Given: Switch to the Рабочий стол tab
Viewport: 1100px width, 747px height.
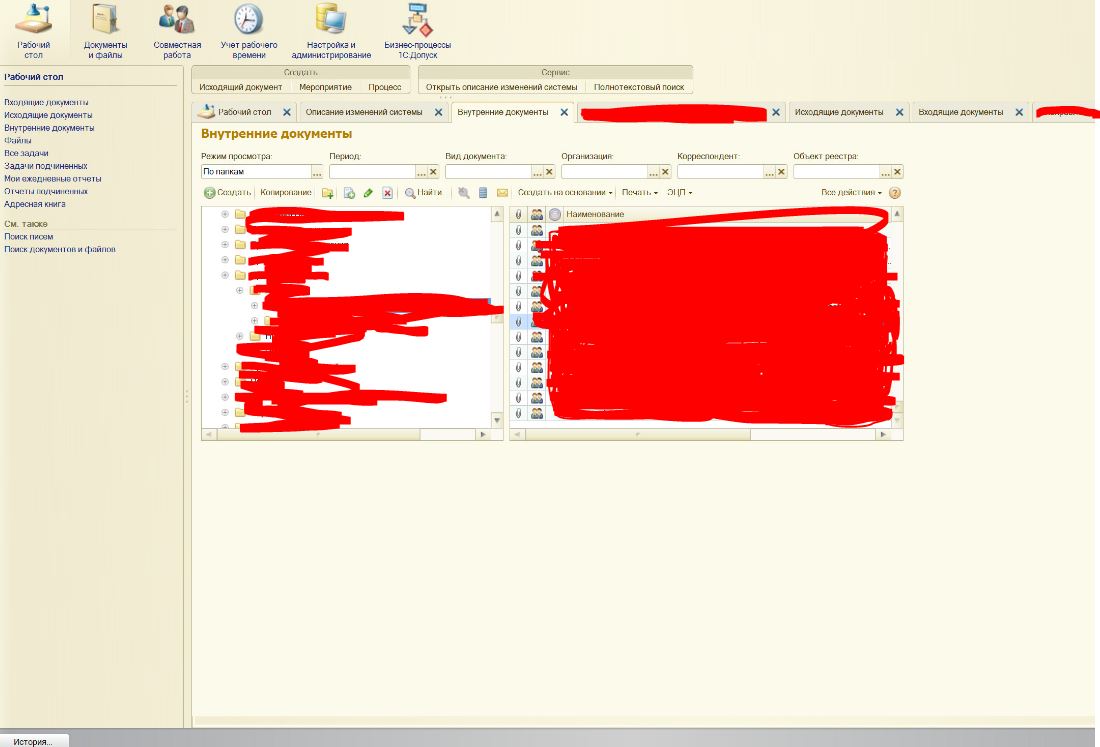Looking at the screenshot, I should [243, 112].
